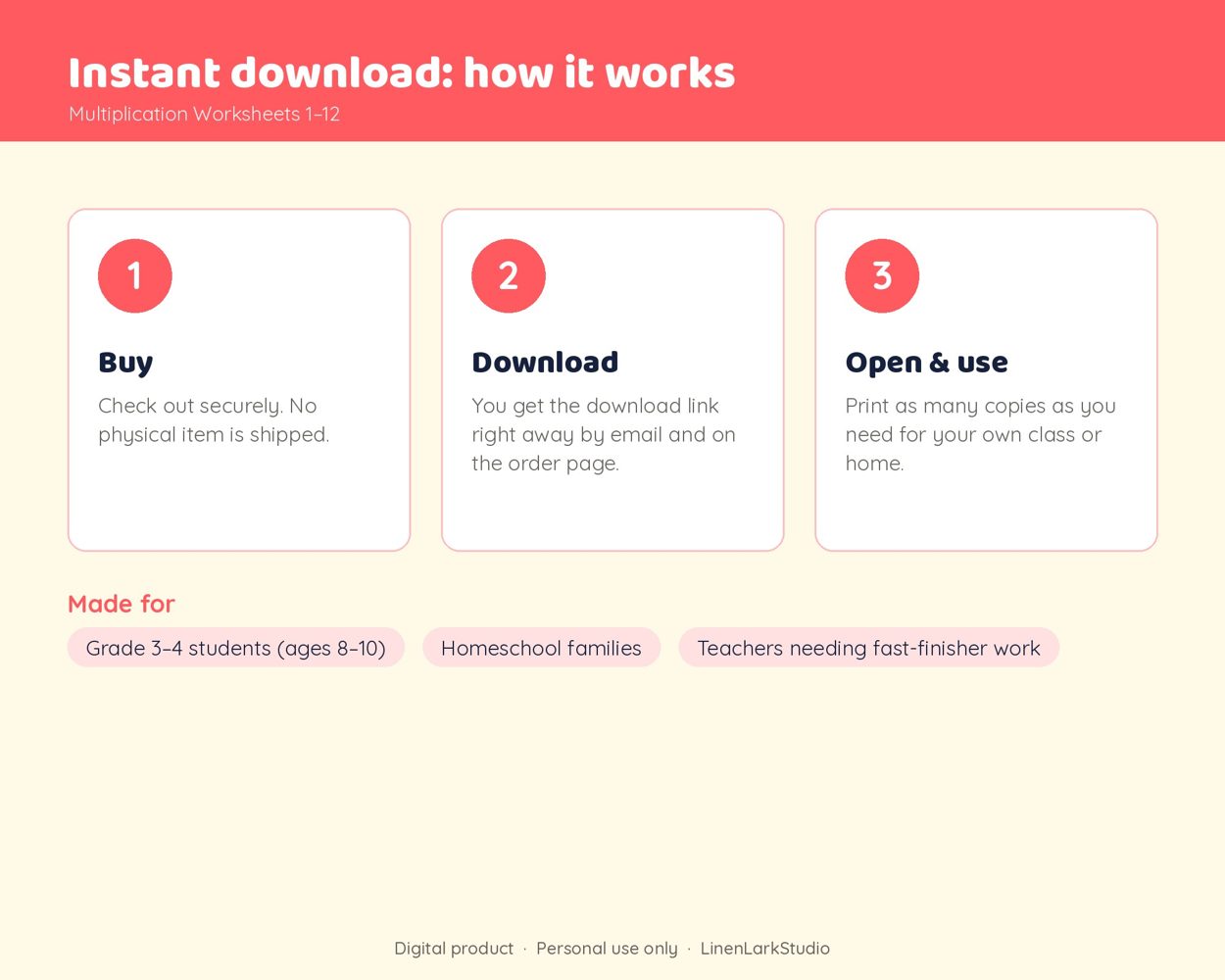This screenshot has width=1225, height=980.
Task: Click the Instant download title
Action: tap(402, 73)
